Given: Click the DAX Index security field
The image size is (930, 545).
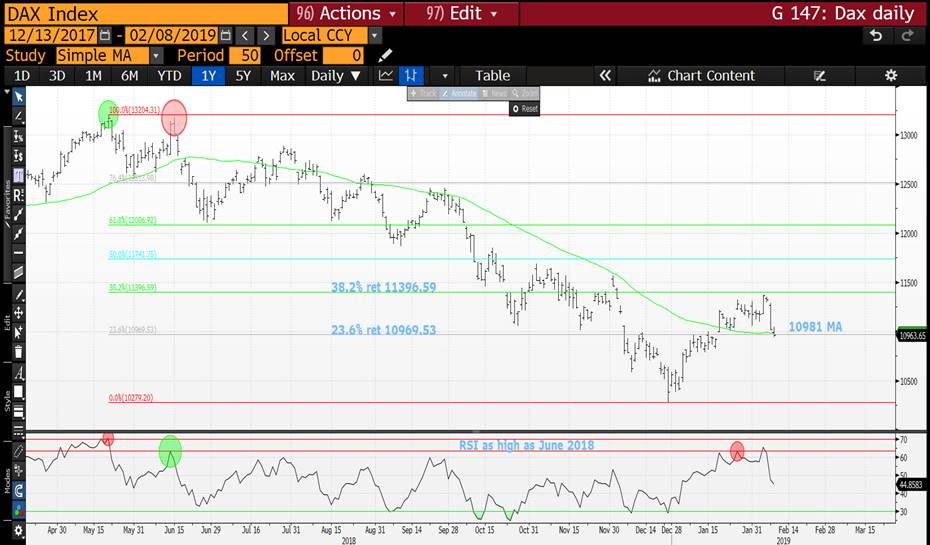Looking at the screenshot, I should coord(146,13).
